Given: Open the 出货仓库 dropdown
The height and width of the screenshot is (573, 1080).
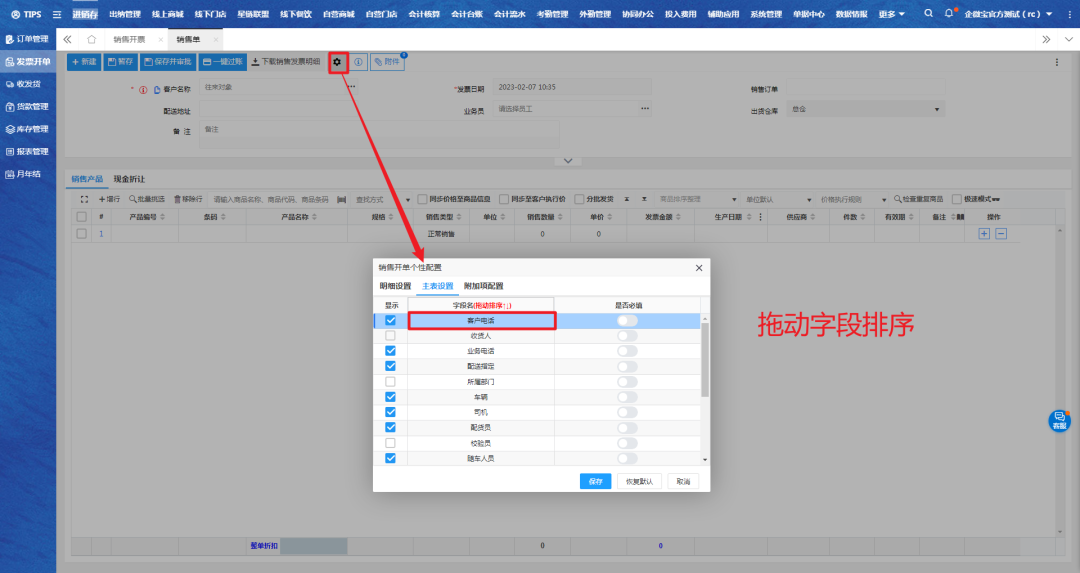Looking at the screenshot, I should click(937, 109).
